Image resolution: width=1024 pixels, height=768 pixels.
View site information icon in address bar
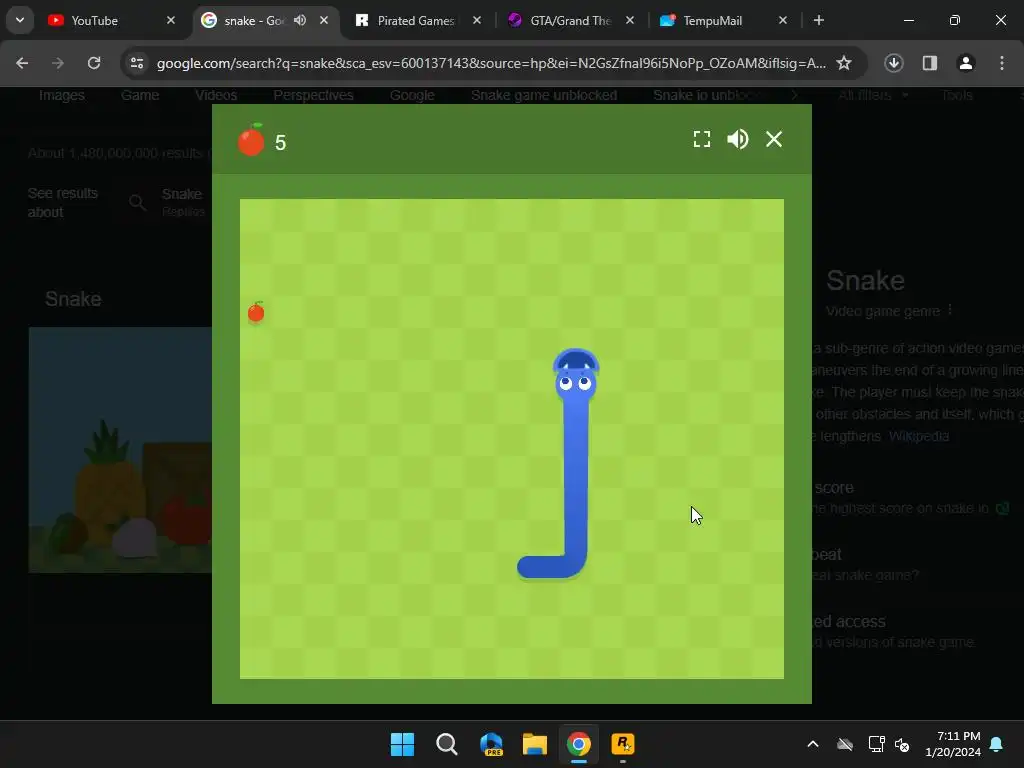point(137,63)
